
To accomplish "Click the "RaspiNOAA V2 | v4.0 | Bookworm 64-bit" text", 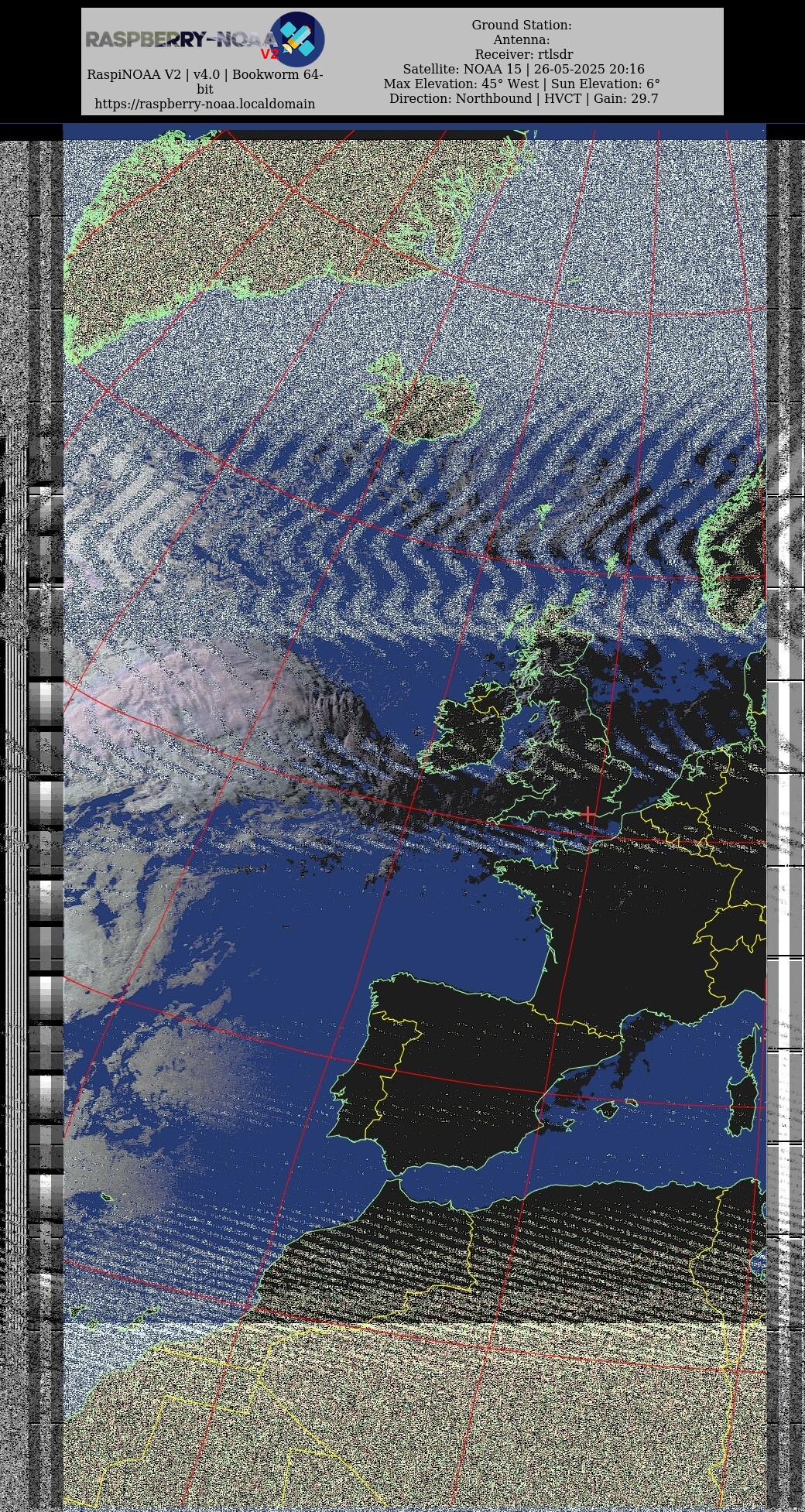I will tap(205, 82).
